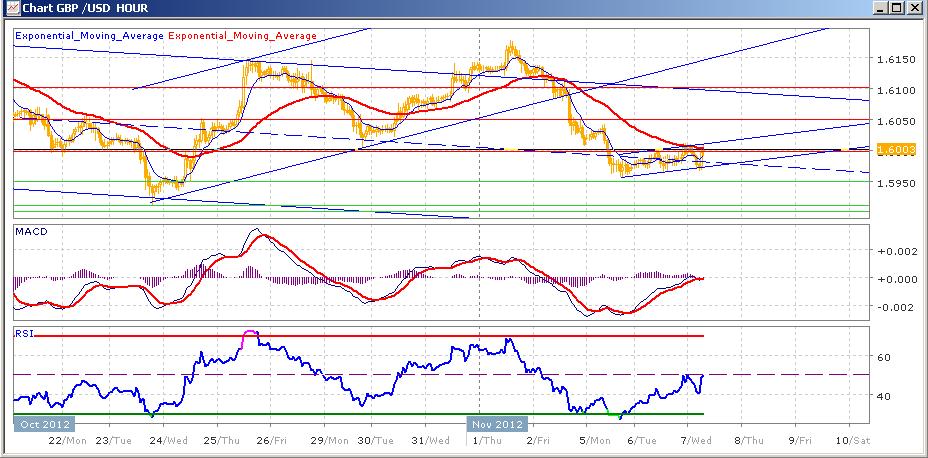Click the current price tag 1.6003

897,149
